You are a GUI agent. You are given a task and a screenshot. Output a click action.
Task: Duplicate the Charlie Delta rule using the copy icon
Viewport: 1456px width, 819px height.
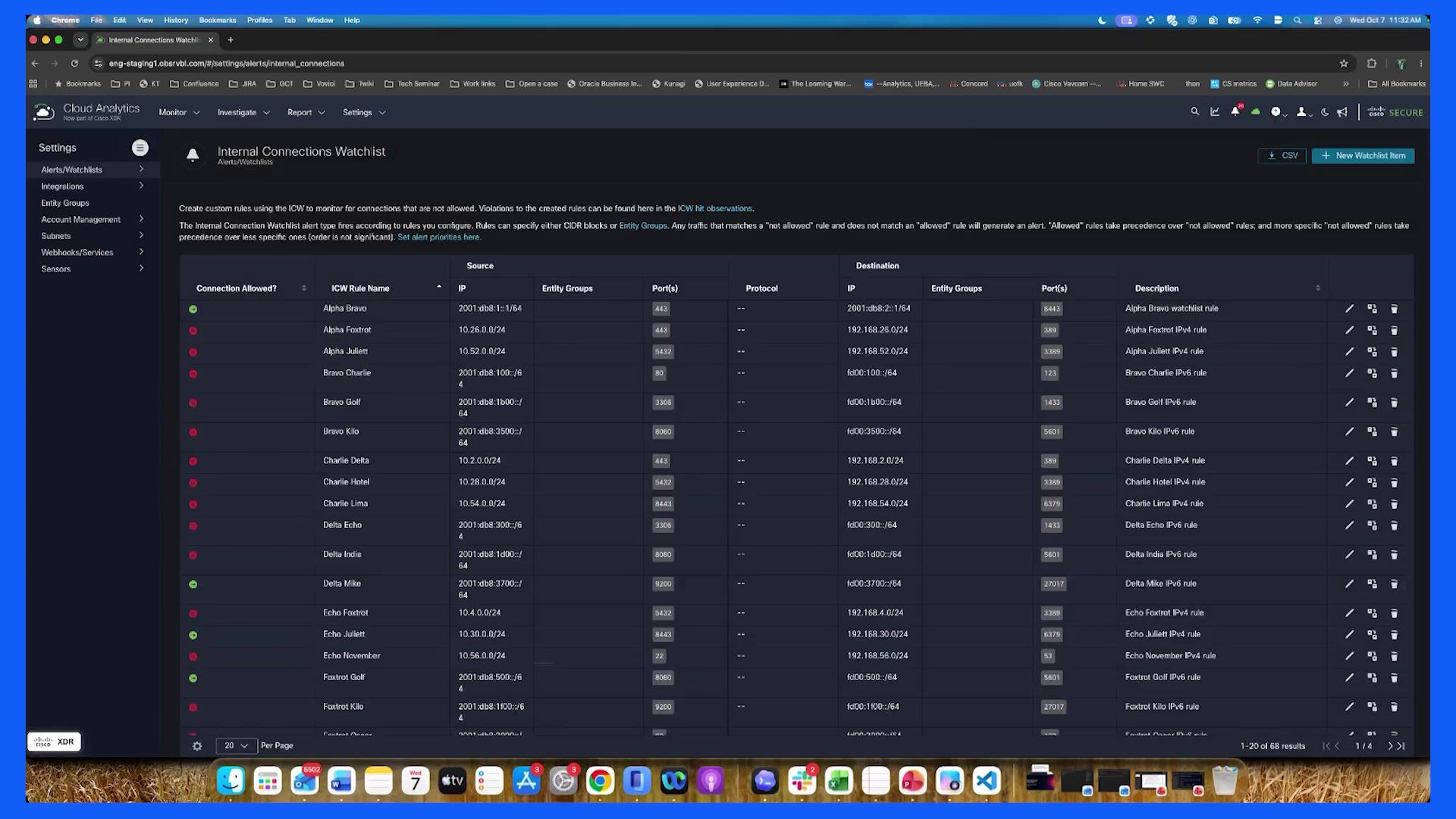tap(1372, 461)
